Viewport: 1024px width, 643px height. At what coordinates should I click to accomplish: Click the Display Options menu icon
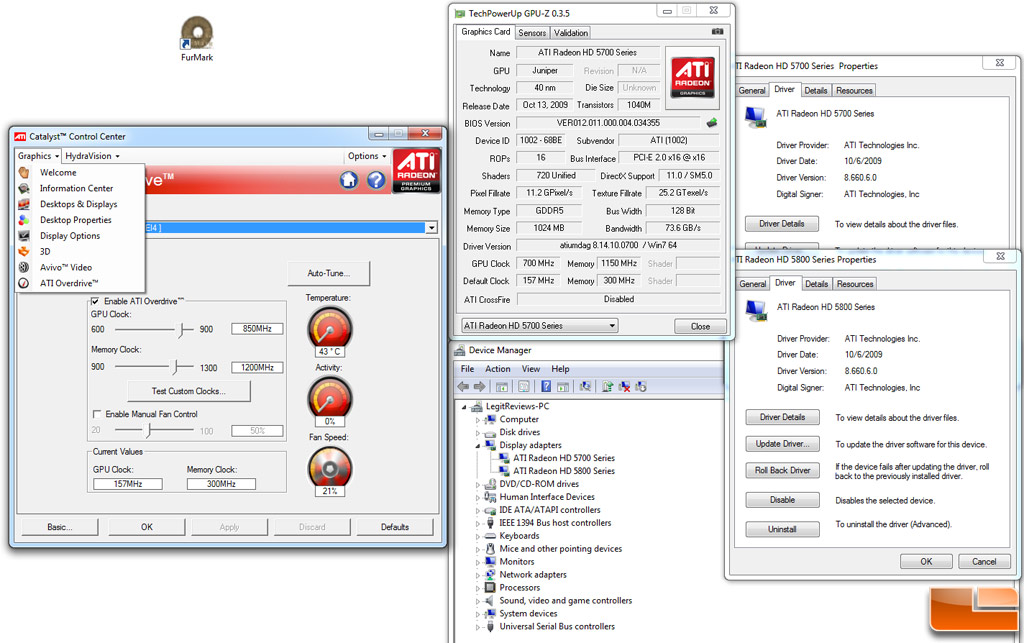point(24,236)
